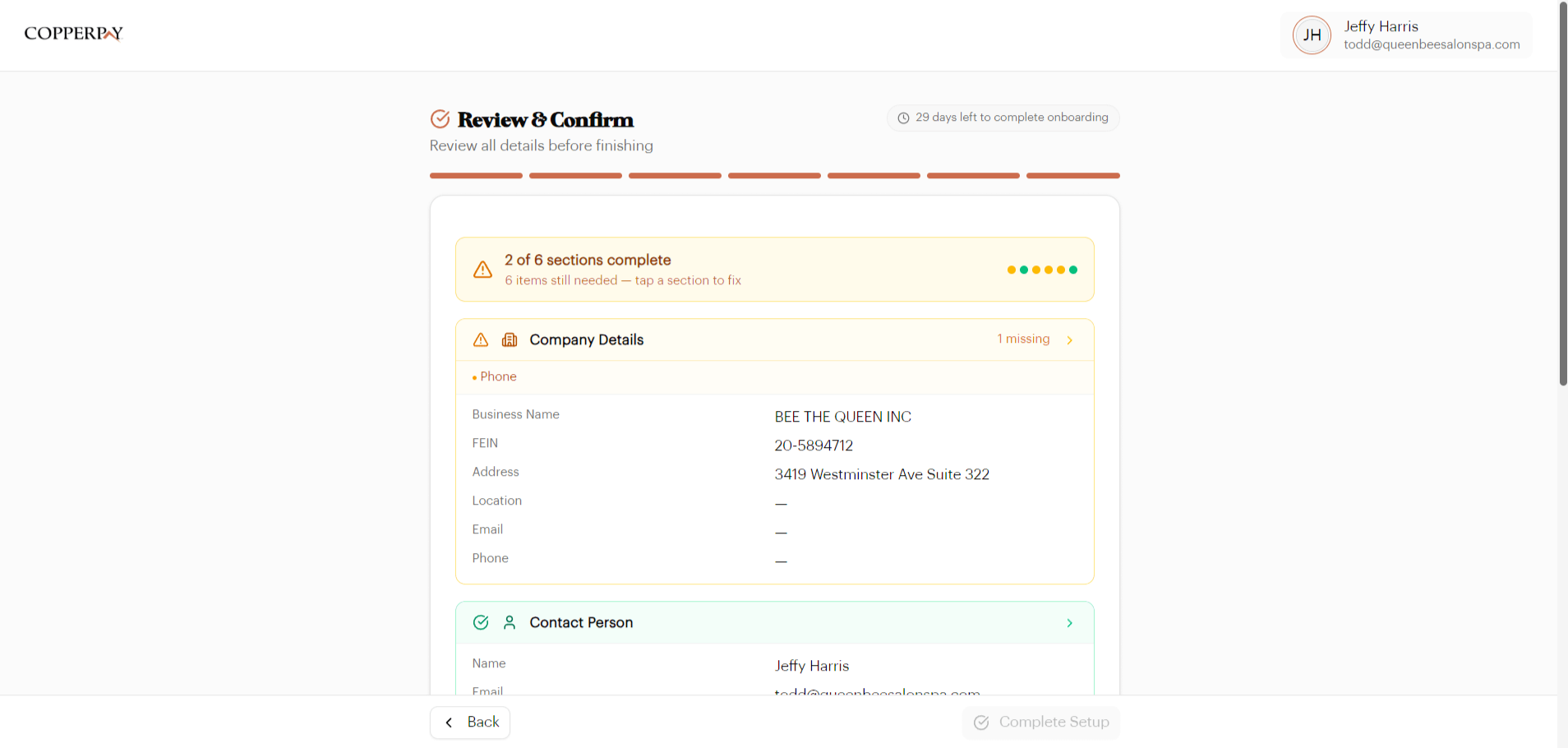1568x748 pixels.
Task: Click the warning triangle beside Company Details header
Action: [480, 339]
